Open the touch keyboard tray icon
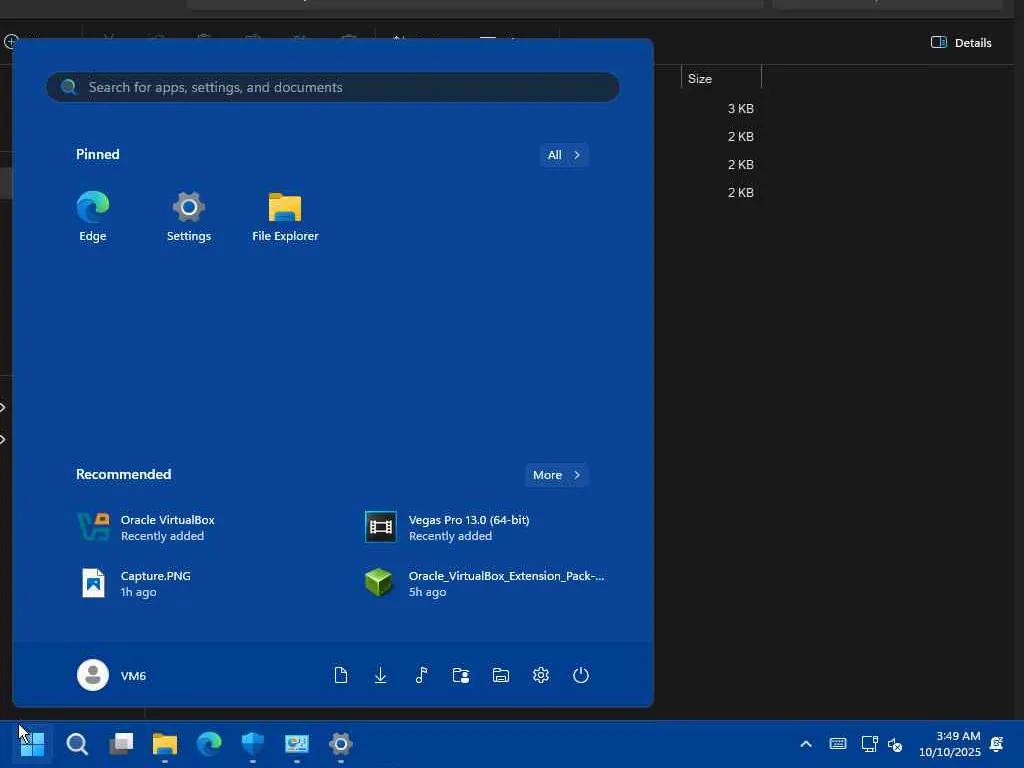Viewport: 1024px width, 768px height. point(838,744)
